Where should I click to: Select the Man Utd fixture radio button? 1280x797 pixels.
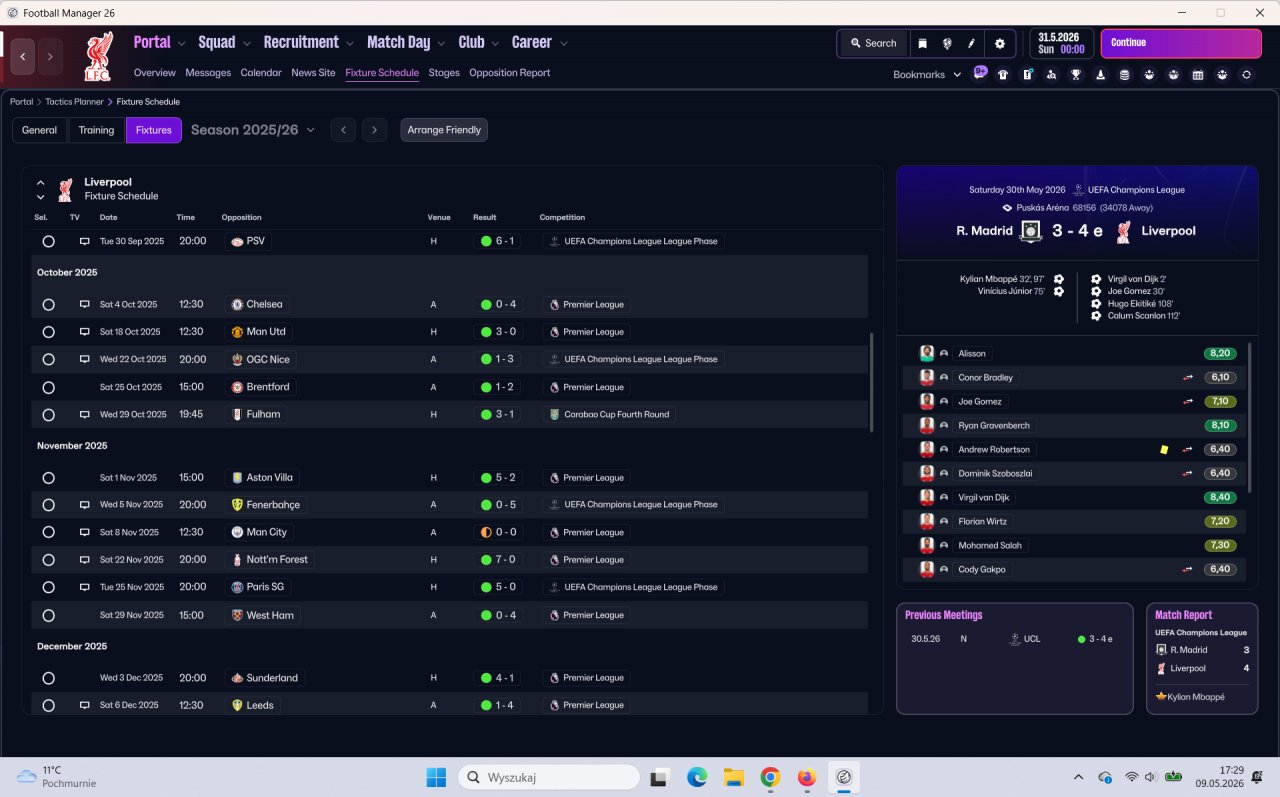point(48,332)
